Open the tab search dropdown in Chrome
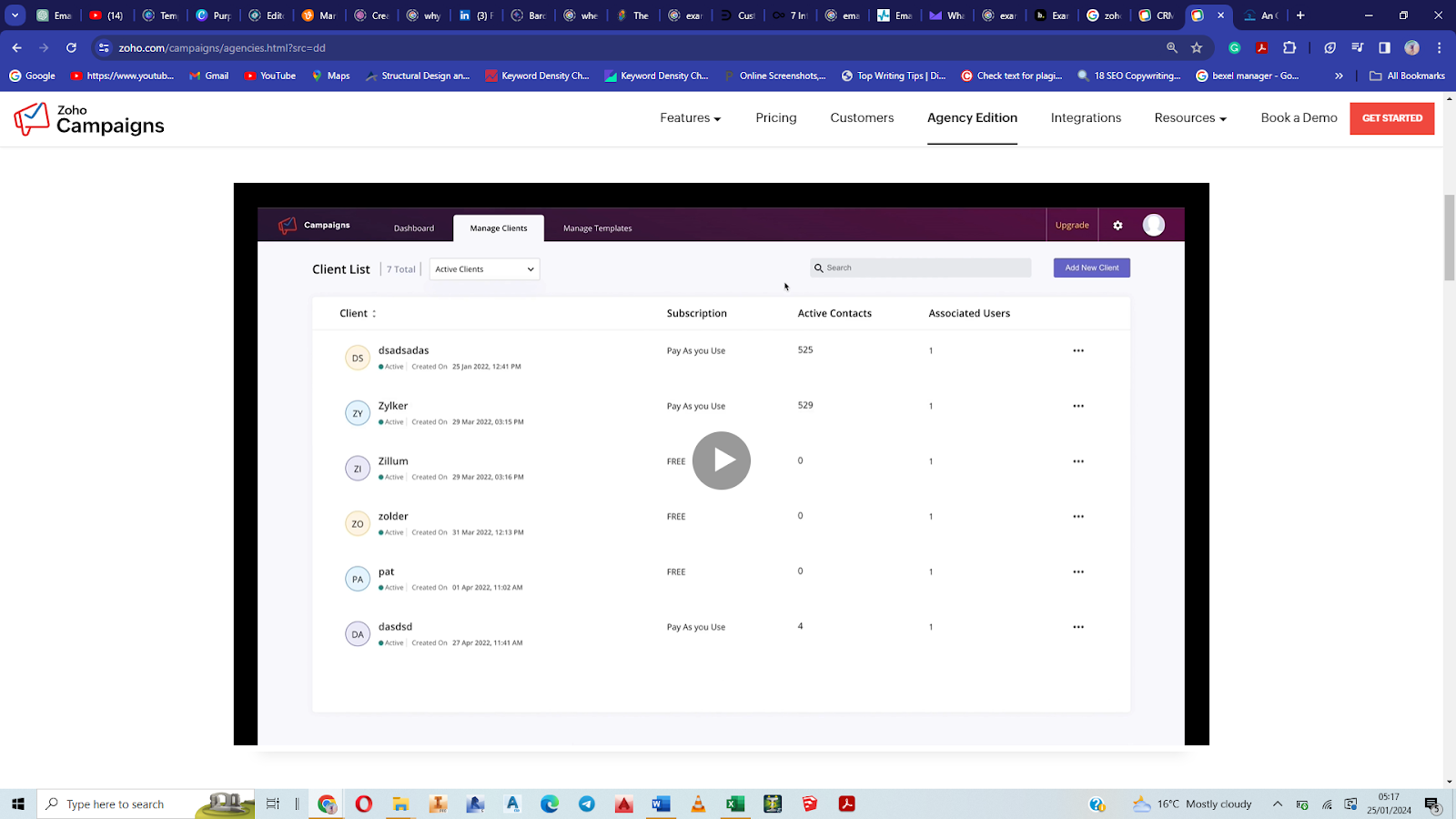This screenshot has width=1456, height=819. [15, 15]
